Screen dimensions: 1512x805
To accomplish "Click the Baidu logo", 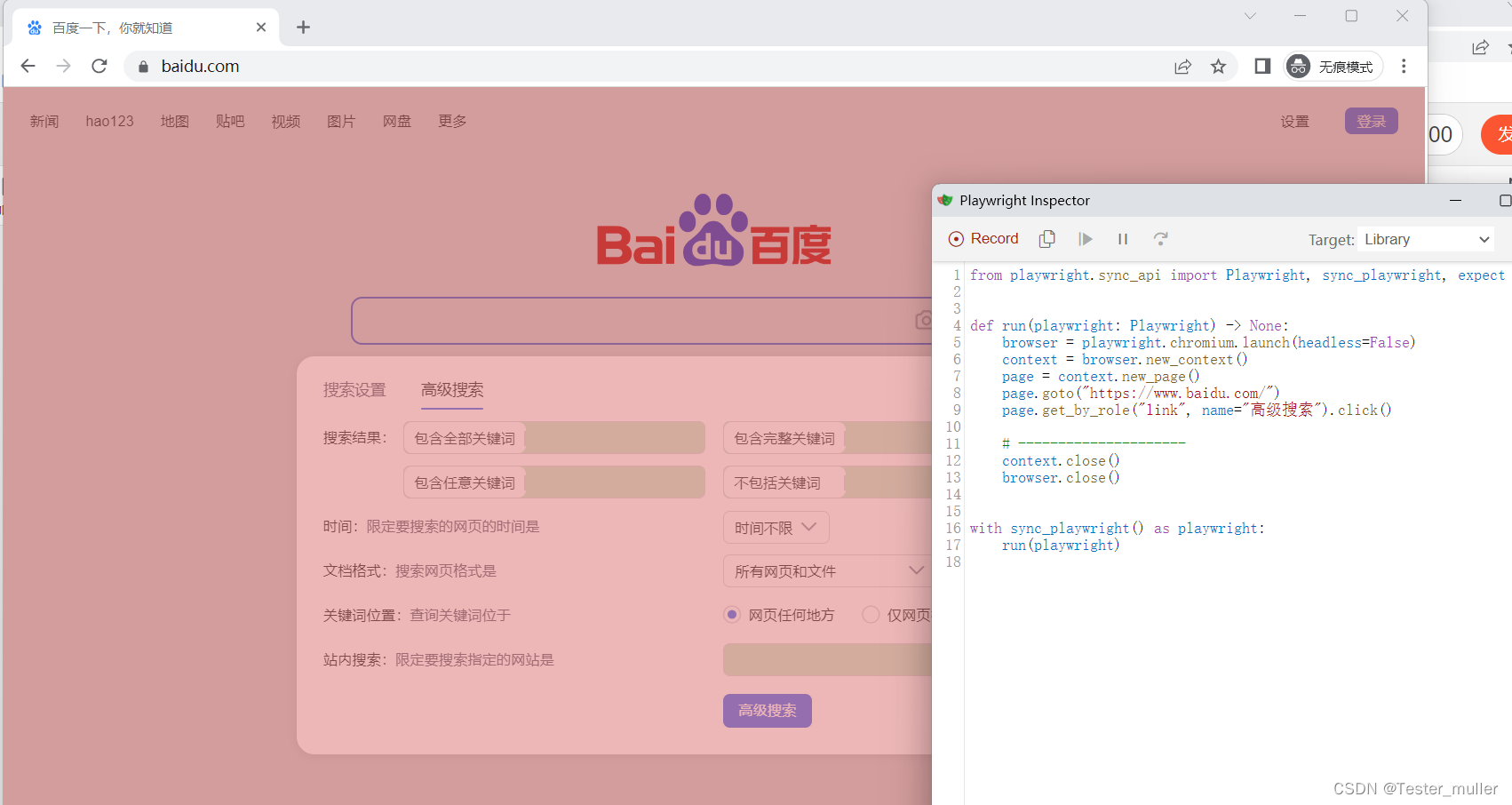I will click(x=714, y=230).
